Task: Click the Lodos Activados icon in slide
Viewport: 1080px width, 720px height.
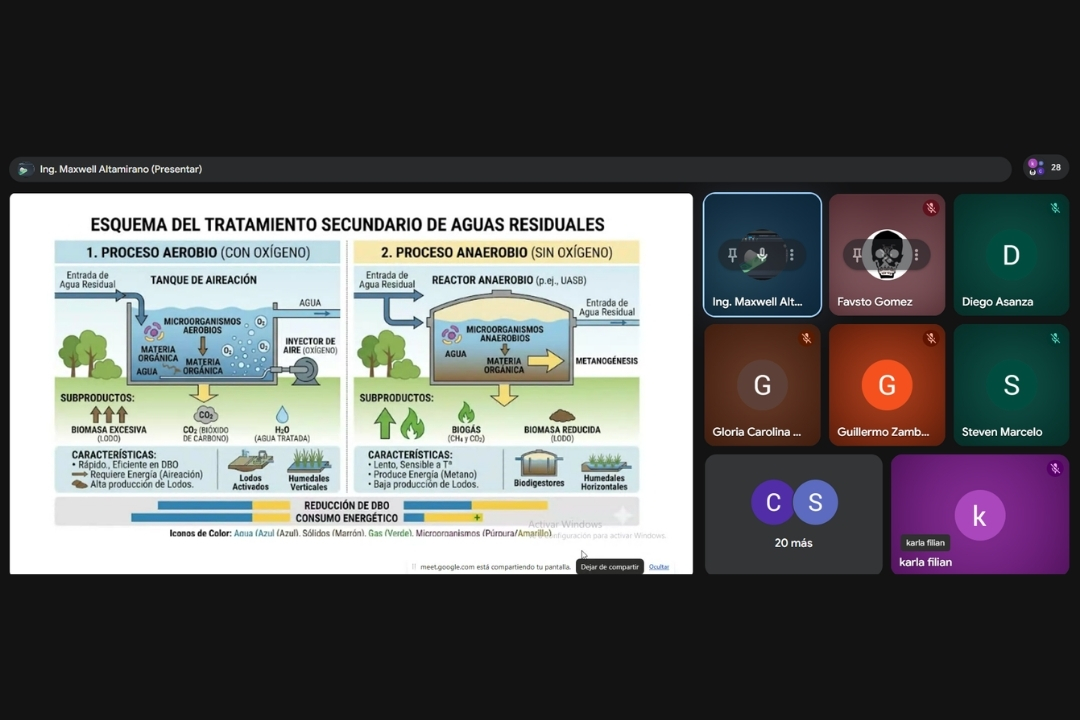Action: (251, 461)
